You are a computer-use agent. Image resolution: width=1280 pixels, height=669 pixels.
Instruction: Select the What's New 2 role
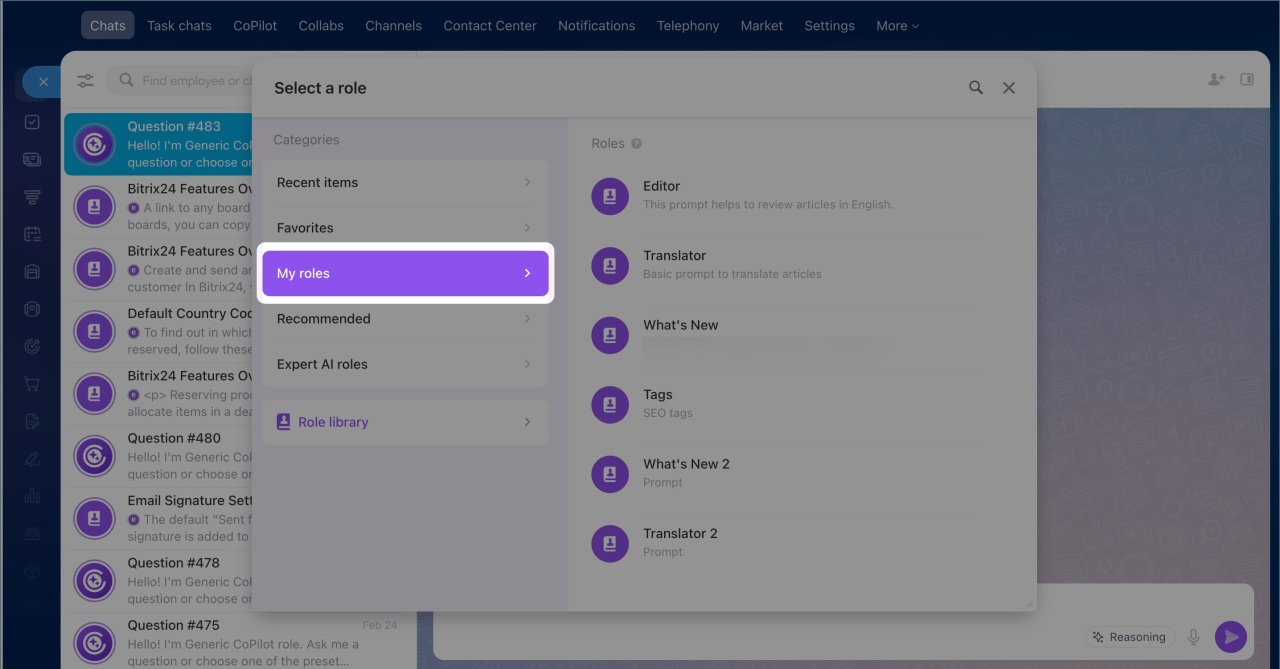point(686,472)
